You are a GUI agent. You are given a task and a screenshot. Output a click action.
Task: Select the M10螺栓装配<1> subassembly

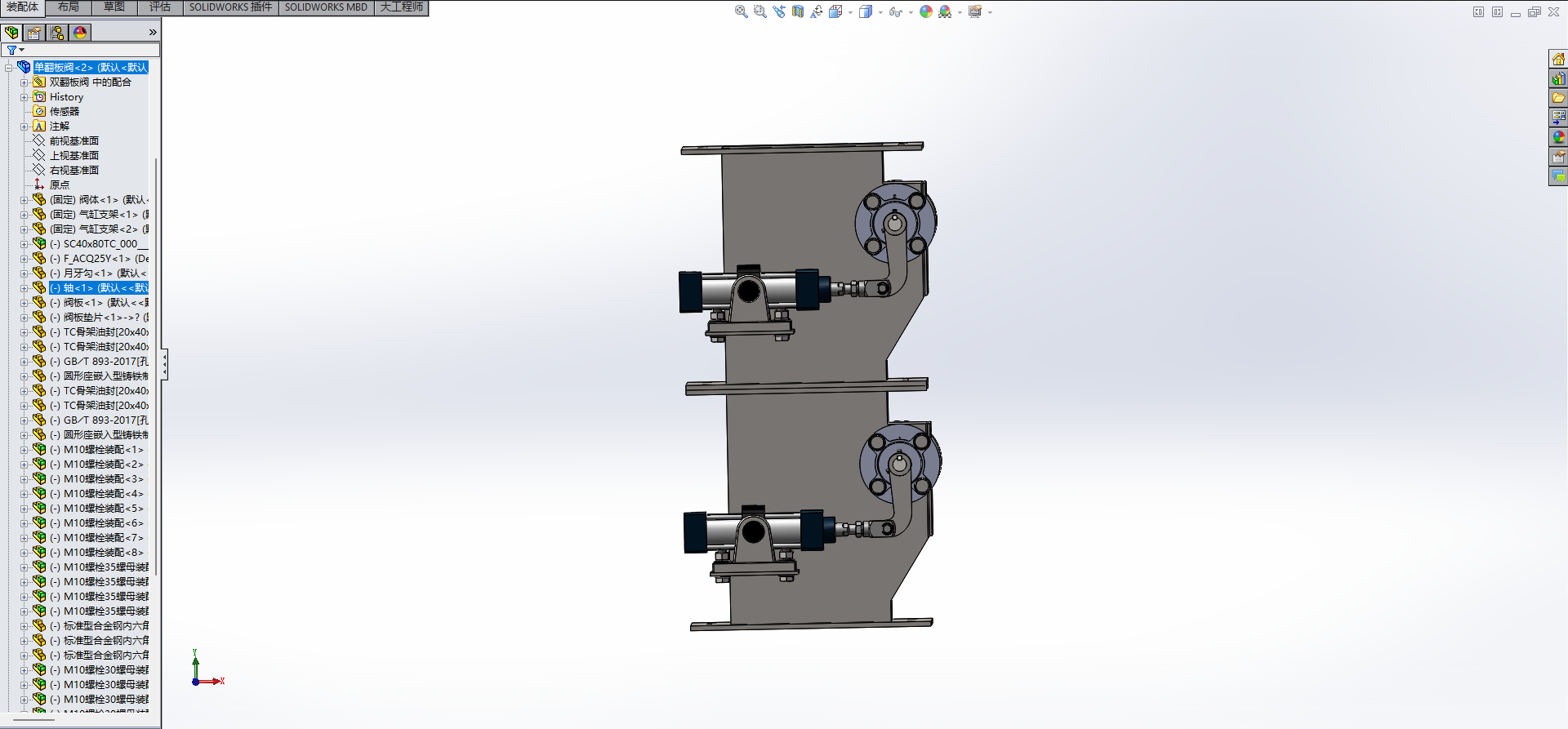96,450
